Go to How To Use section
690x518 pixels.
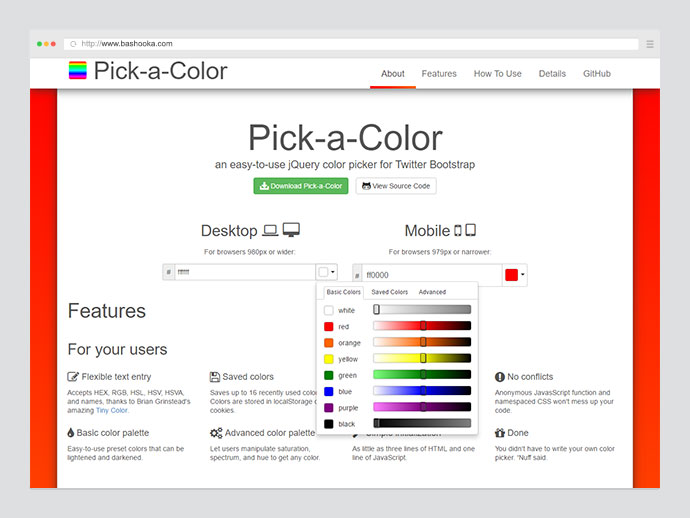point(497,73)
